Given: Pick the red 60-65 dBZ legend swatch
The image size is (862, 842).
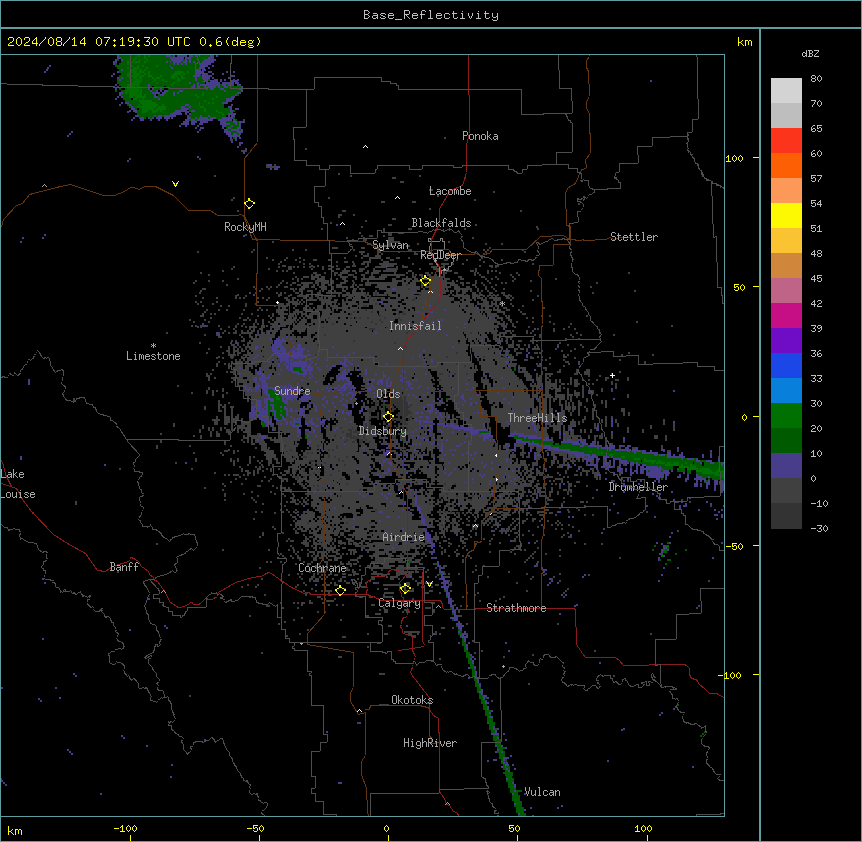Looking at the screenshot, I should click(786, 141).
